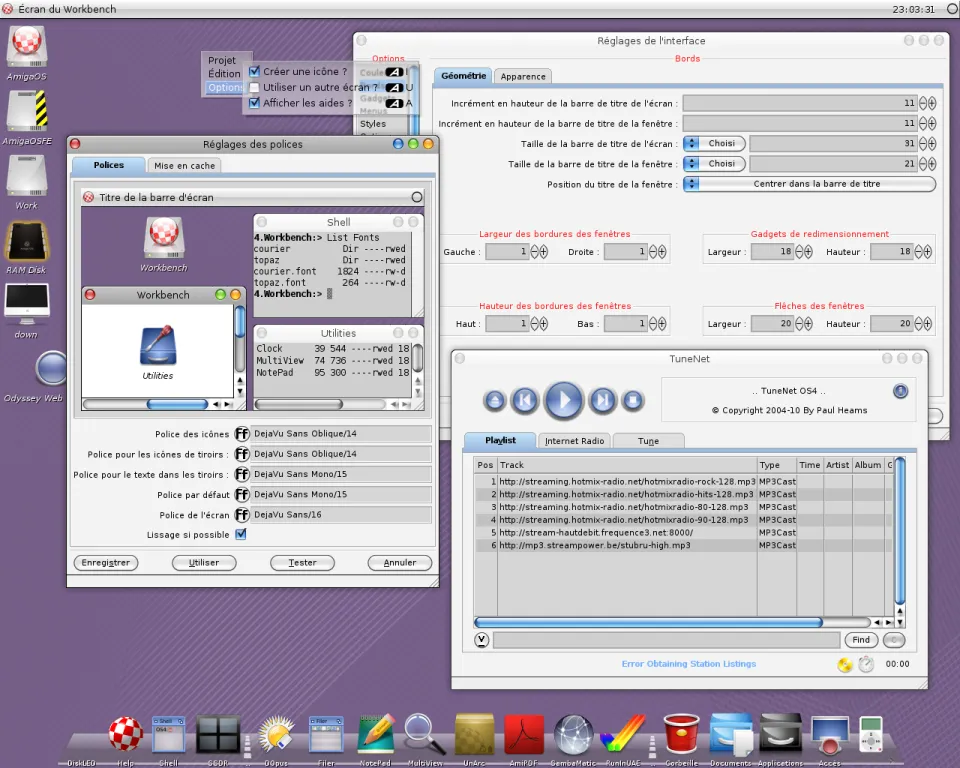
Task: Switch to the Apparence tab
Action: 523,77
